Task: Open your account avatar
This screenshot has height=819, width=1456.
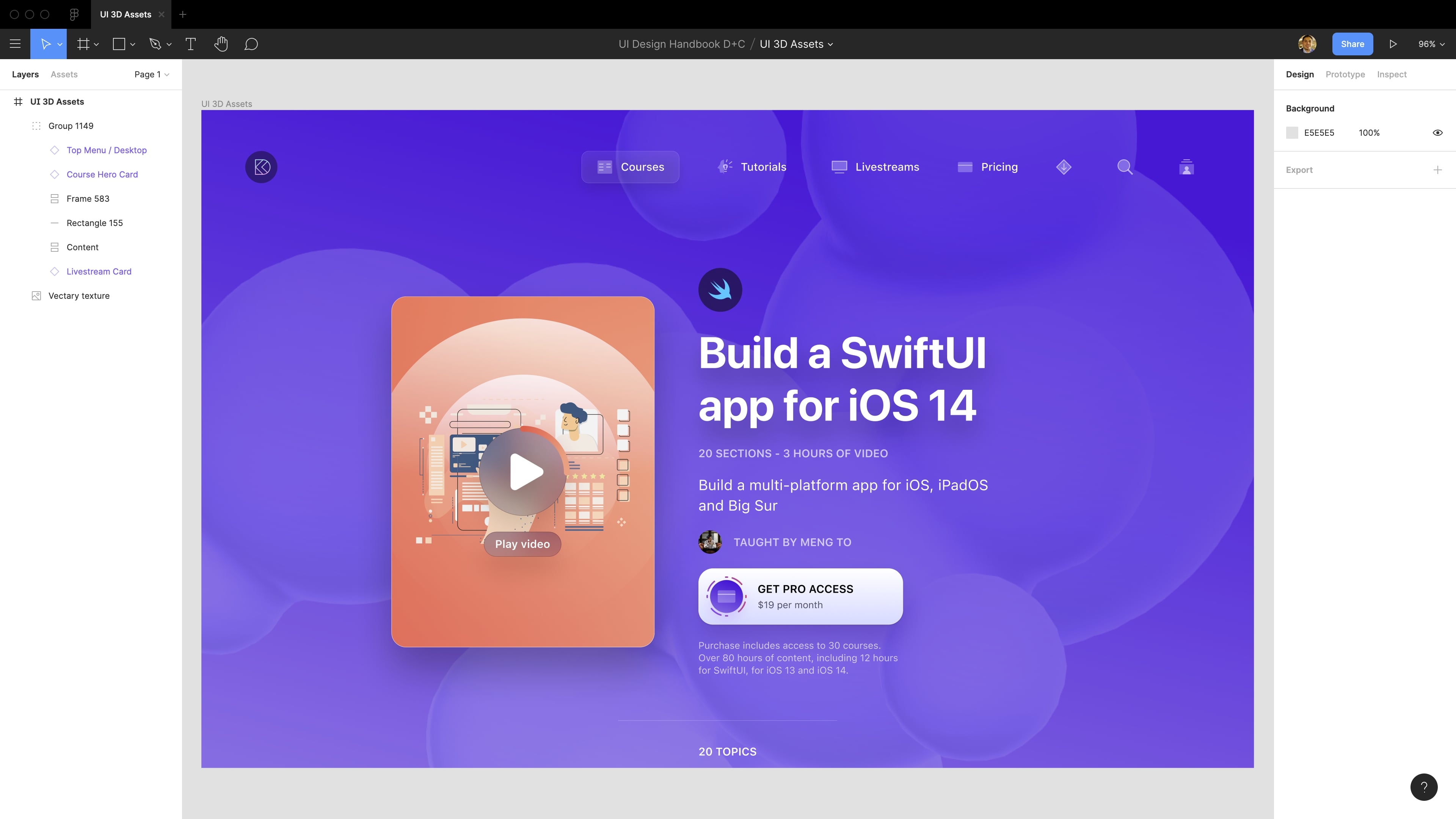Action: (1307, 44)
